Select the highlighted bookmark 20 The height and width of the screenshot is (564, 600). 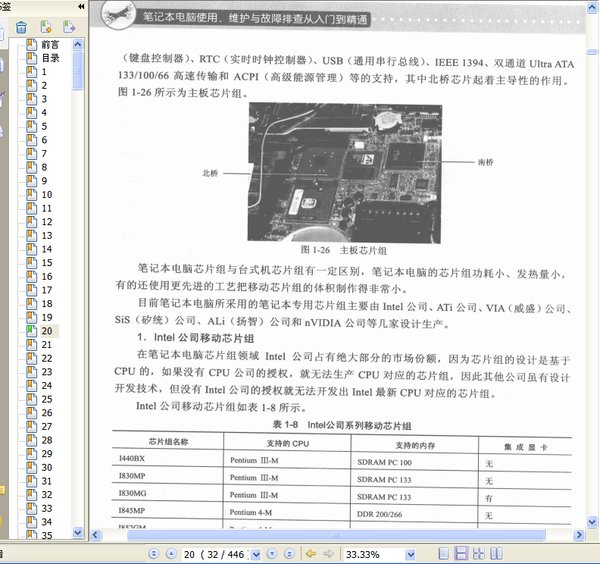pyautogui.click(x=47, y=331)
